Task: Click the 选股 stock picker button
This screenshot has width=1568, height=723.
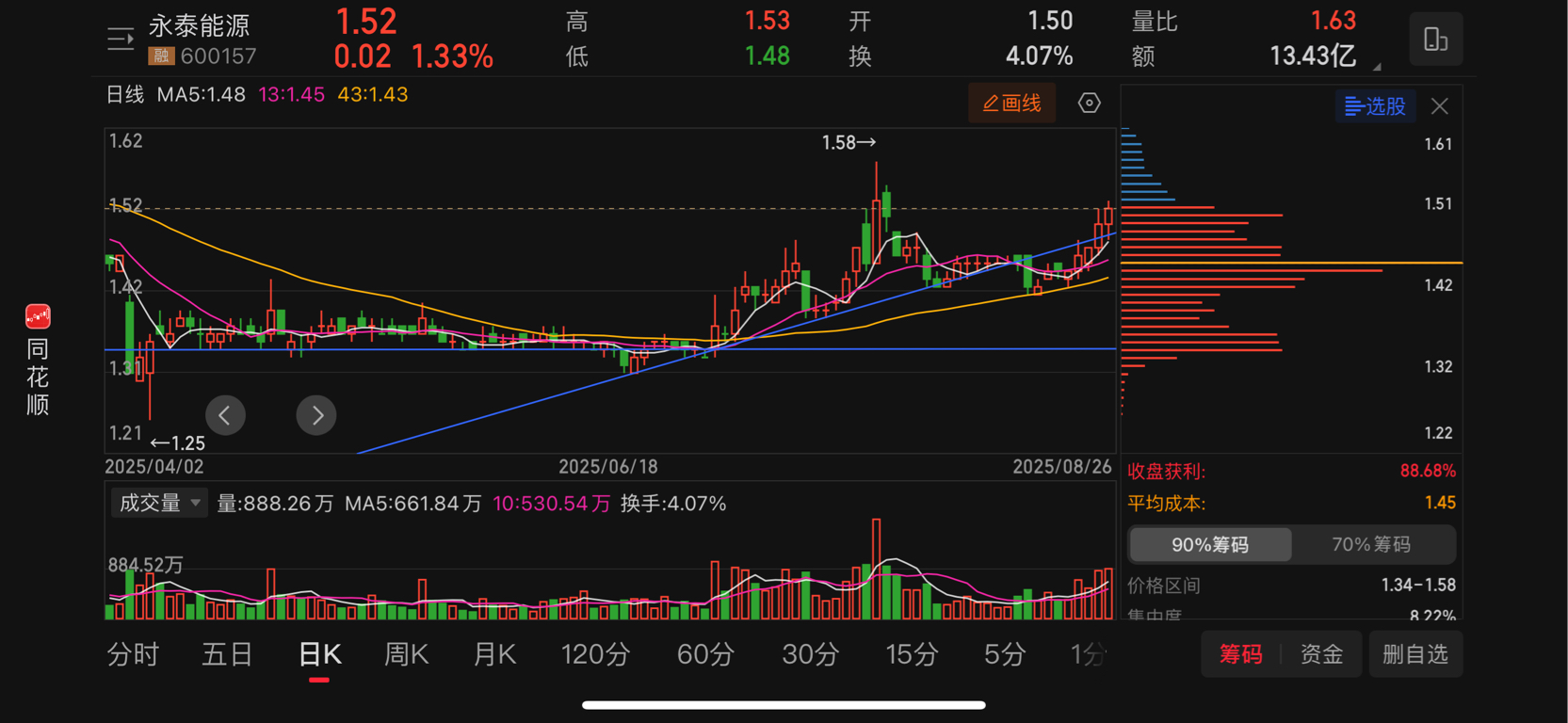Action: click(x=1375, y=106)
